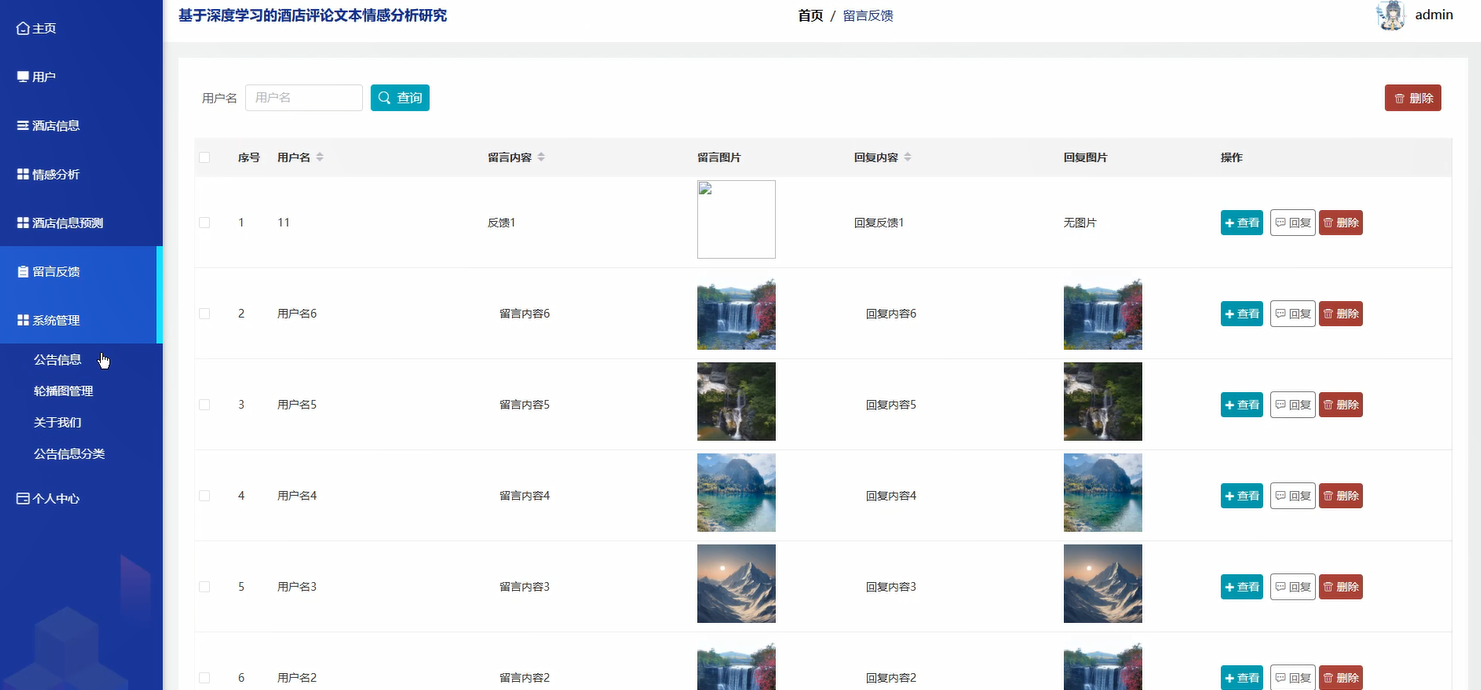1481x690 pixels.
Task: Click 回复 for the 用户名4 row
Action: pos(1293,495)
